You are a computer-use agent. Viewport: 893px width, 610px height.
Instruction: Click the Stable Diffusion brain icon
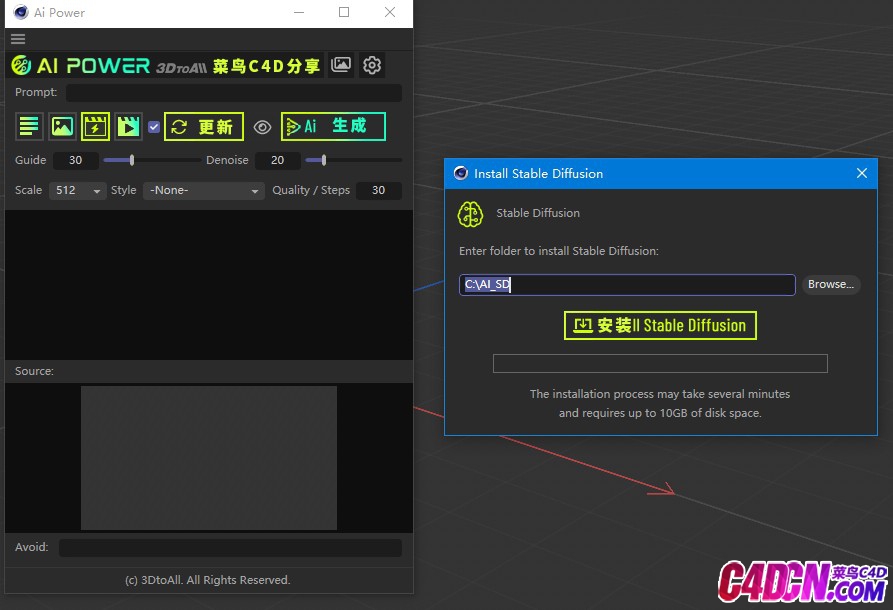point(470,214)
